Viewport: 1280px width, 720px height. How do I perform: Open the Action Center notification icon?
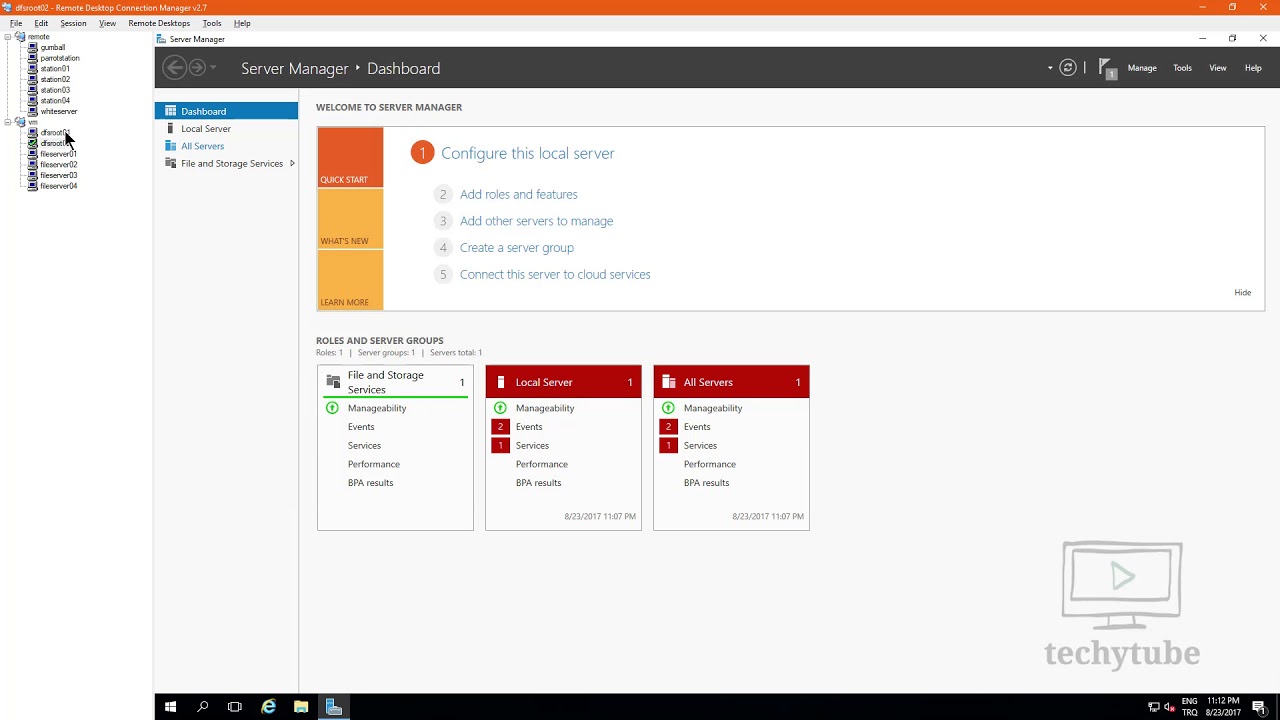(1259, 707)
